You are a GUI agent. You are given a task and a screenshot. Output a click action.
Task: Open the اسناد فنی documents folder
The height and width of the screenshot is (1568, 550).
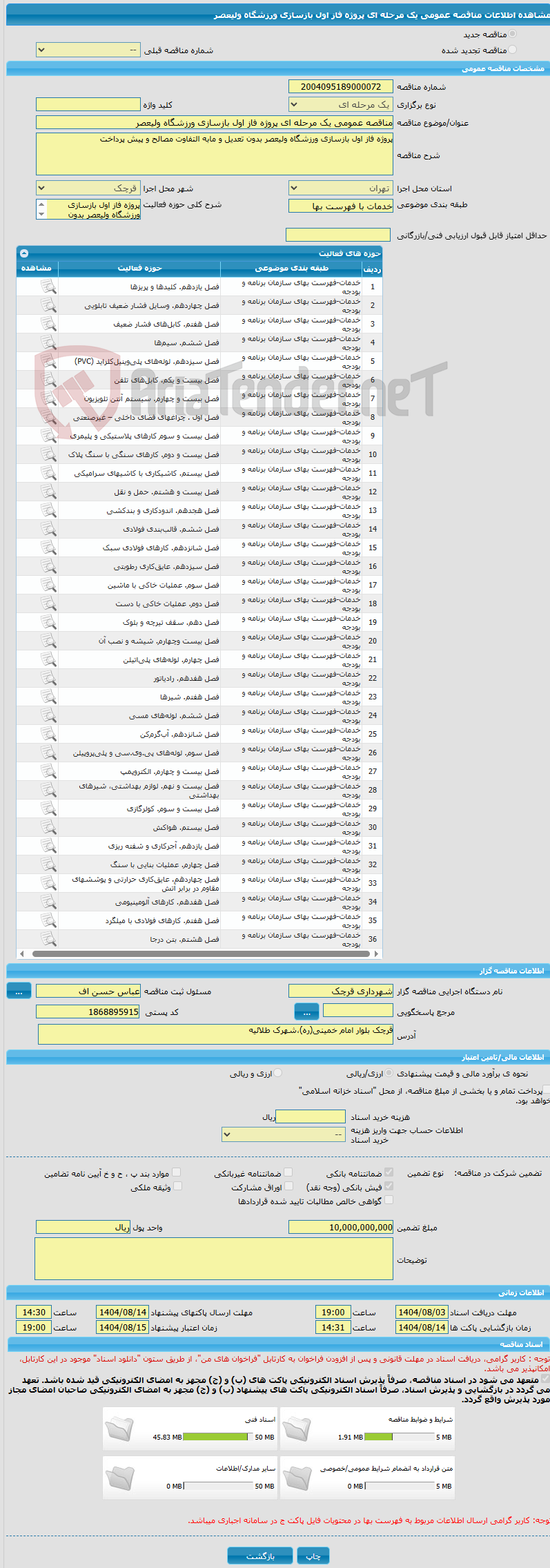pos(120,1429)
